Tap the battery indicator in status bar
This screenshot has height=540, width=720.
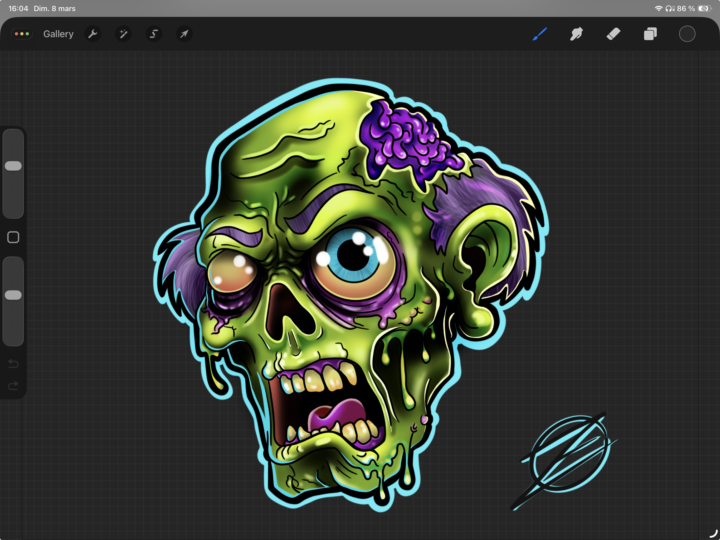(x=703, y=8)
